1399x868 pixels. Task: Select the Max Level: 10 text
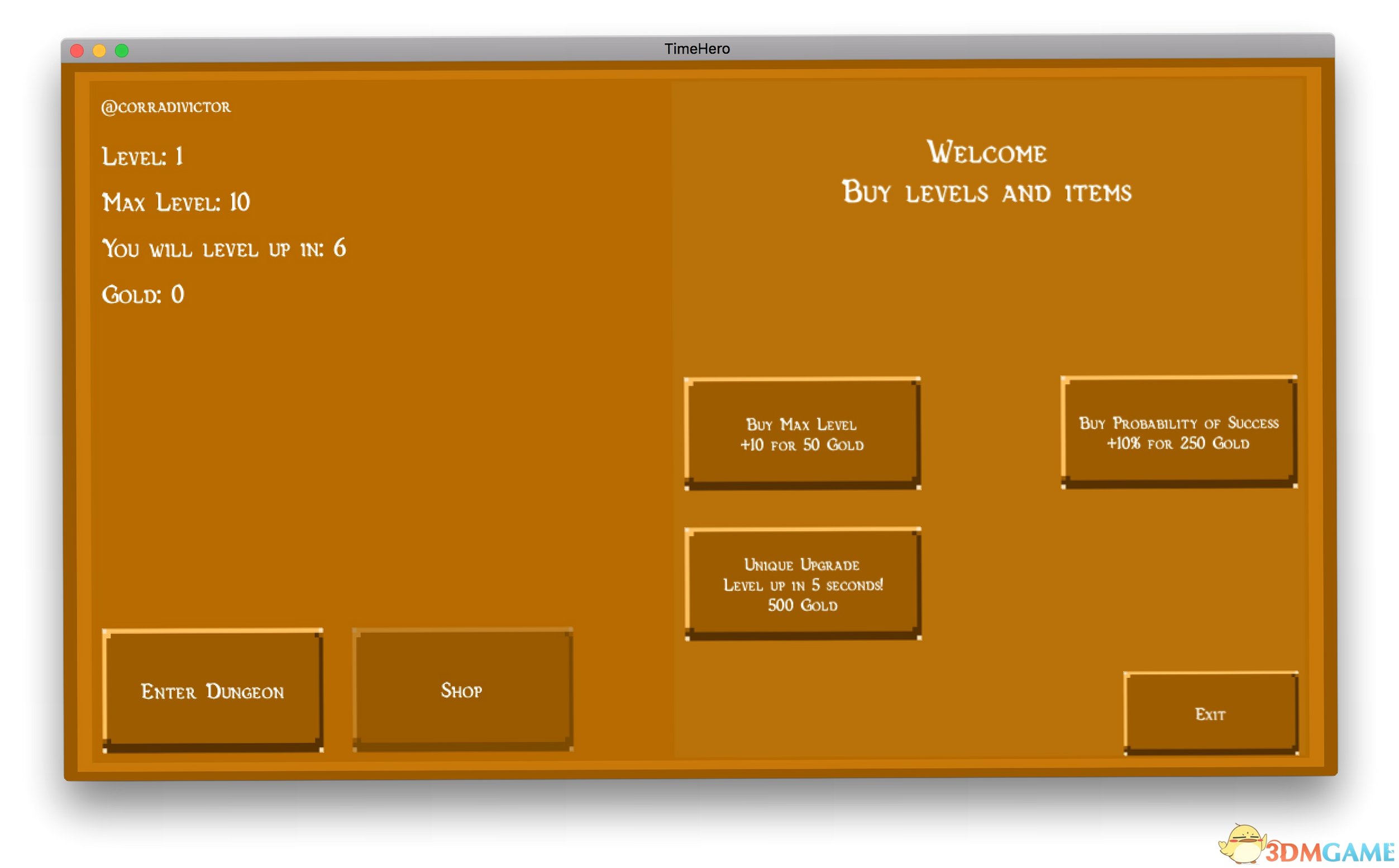[175, 202]
